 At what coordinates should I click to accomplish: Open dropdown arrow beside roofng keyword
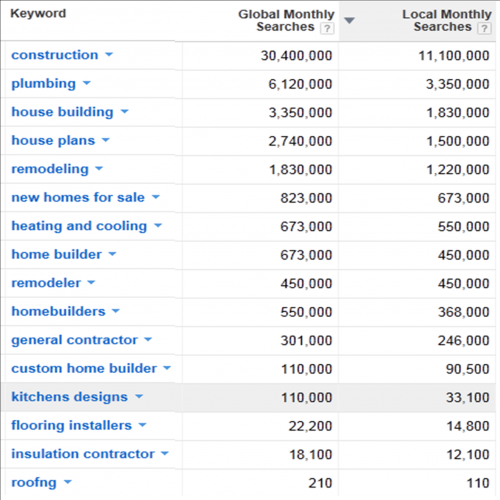68,482
